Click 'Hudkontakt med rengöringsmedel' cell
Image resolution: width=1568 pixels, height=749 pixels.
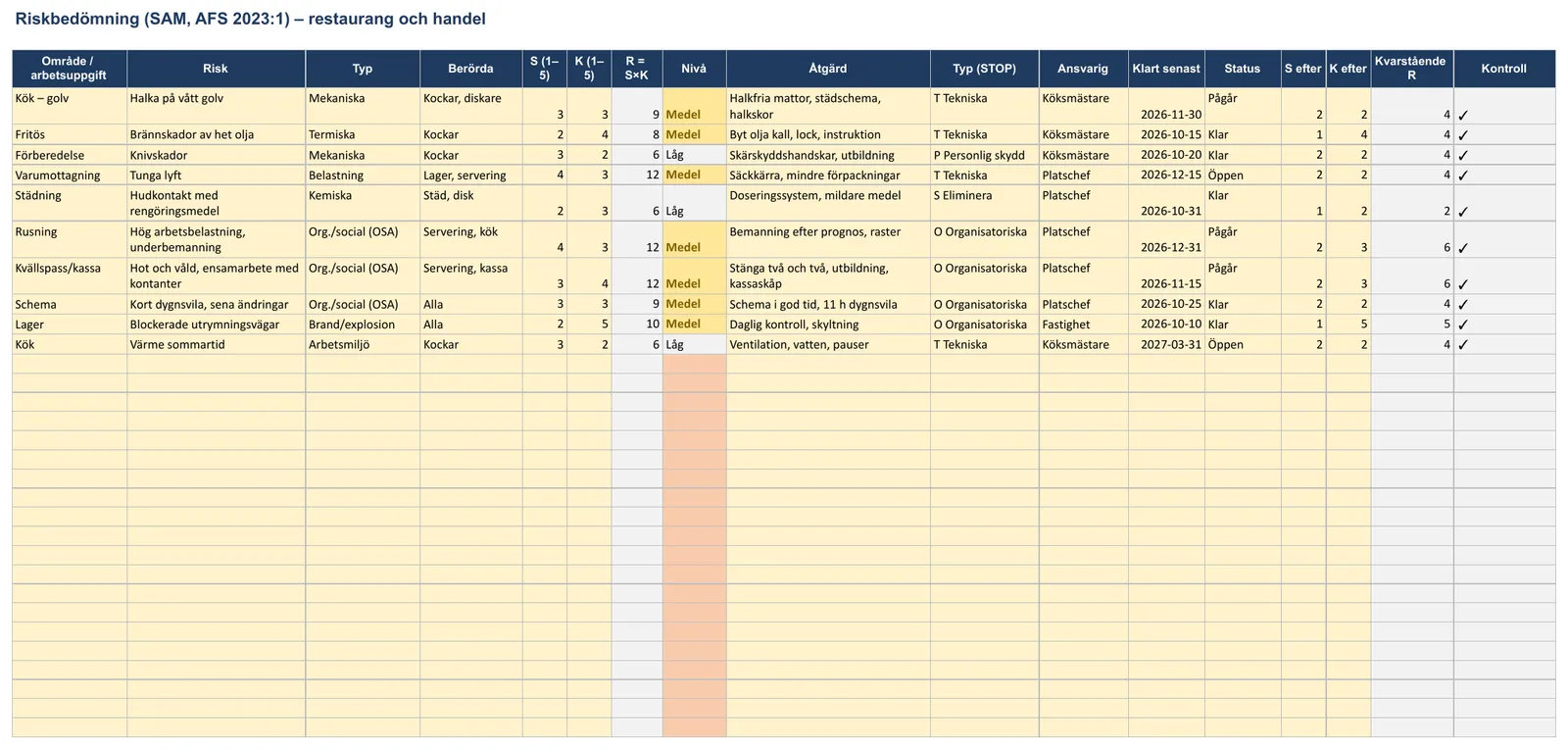[x=216, y=203]
